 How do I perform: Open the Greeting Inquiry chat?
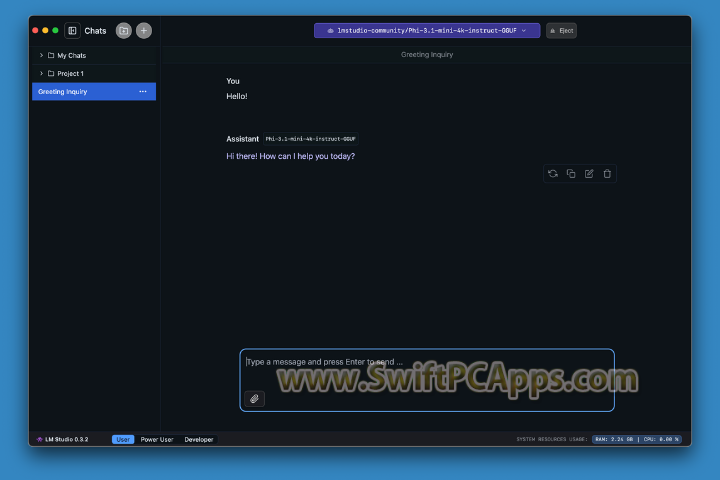pos(94,91)
